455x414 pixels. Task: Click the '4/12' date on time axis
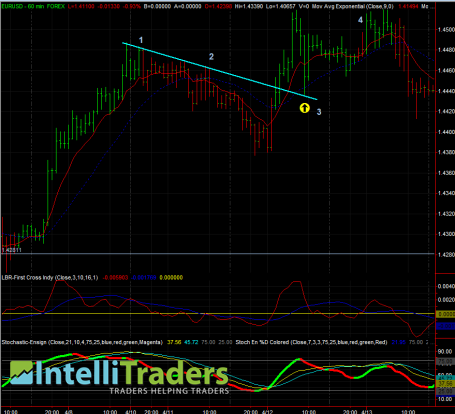tap(267, 412)
